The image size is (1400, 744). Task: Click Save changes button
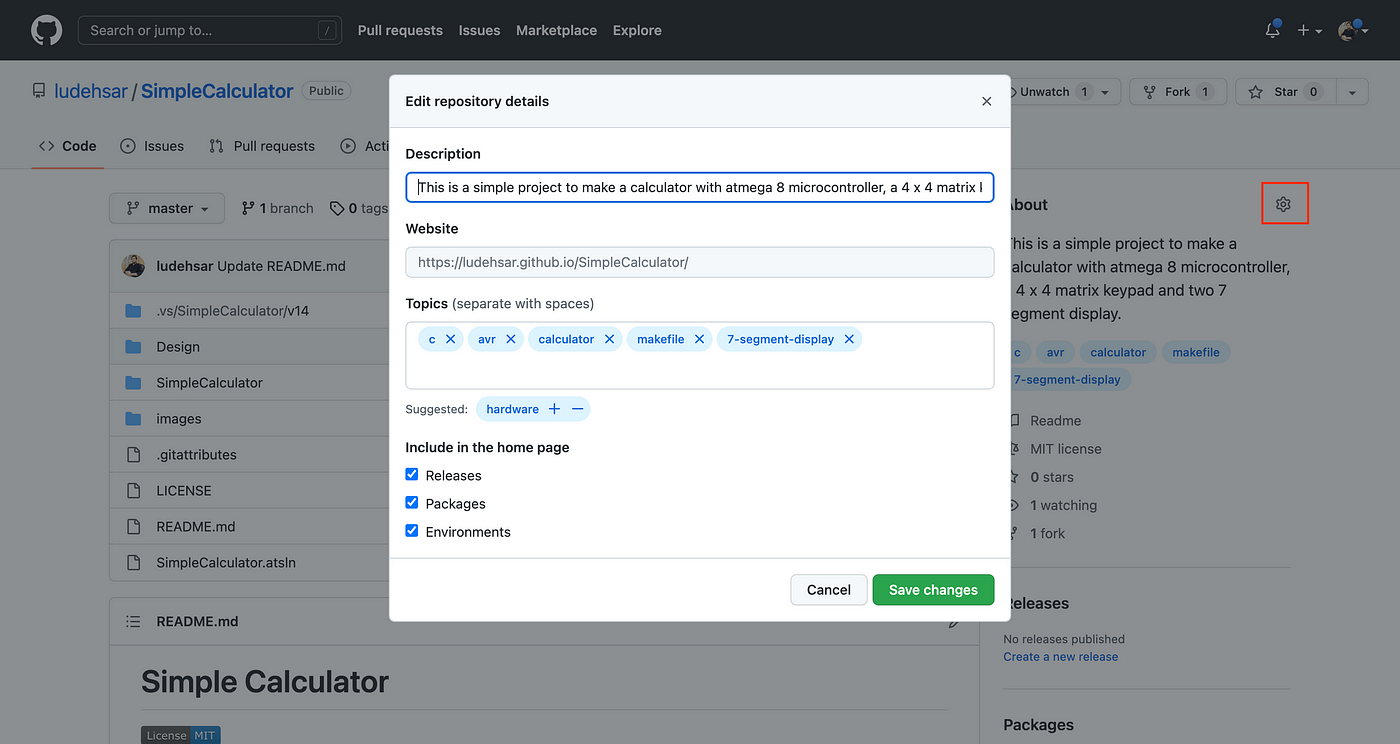pos(933,590)
